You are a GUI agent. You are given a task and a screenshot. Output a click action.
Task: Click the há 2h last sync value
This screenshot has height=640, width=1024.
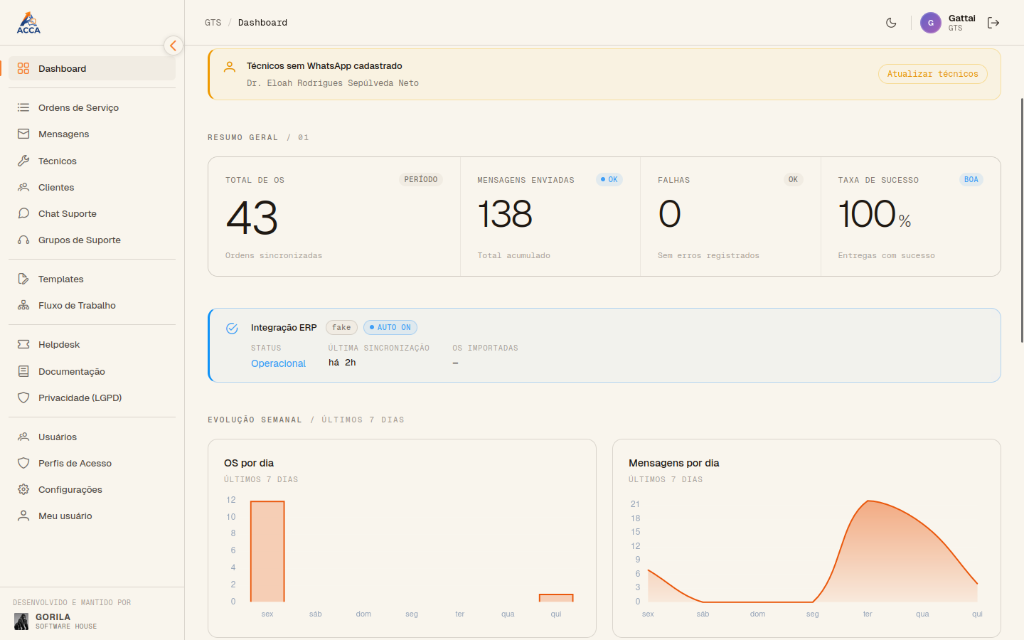(342, 362)
